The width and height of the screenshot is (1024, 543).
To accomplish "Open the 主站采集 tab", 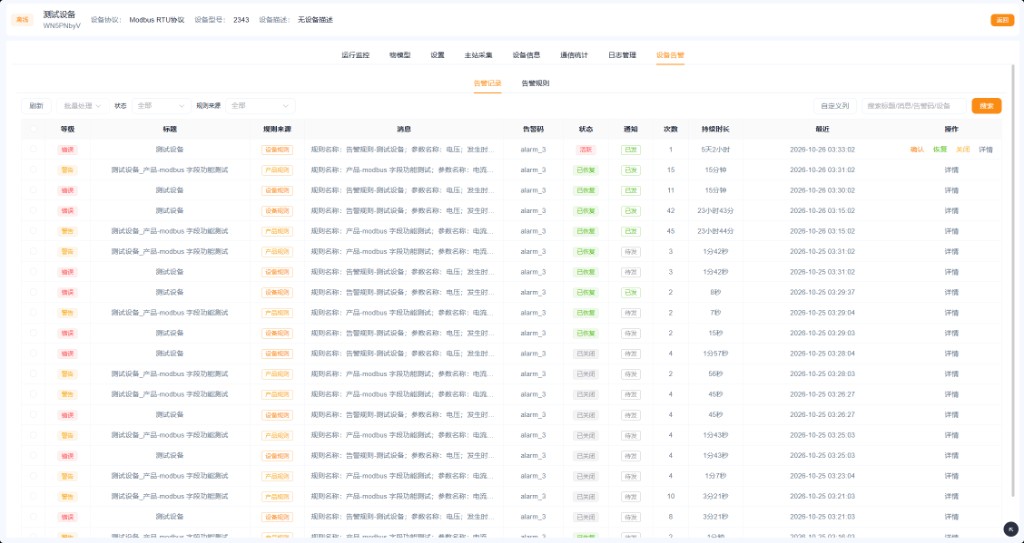I will (x=479, y=55).
